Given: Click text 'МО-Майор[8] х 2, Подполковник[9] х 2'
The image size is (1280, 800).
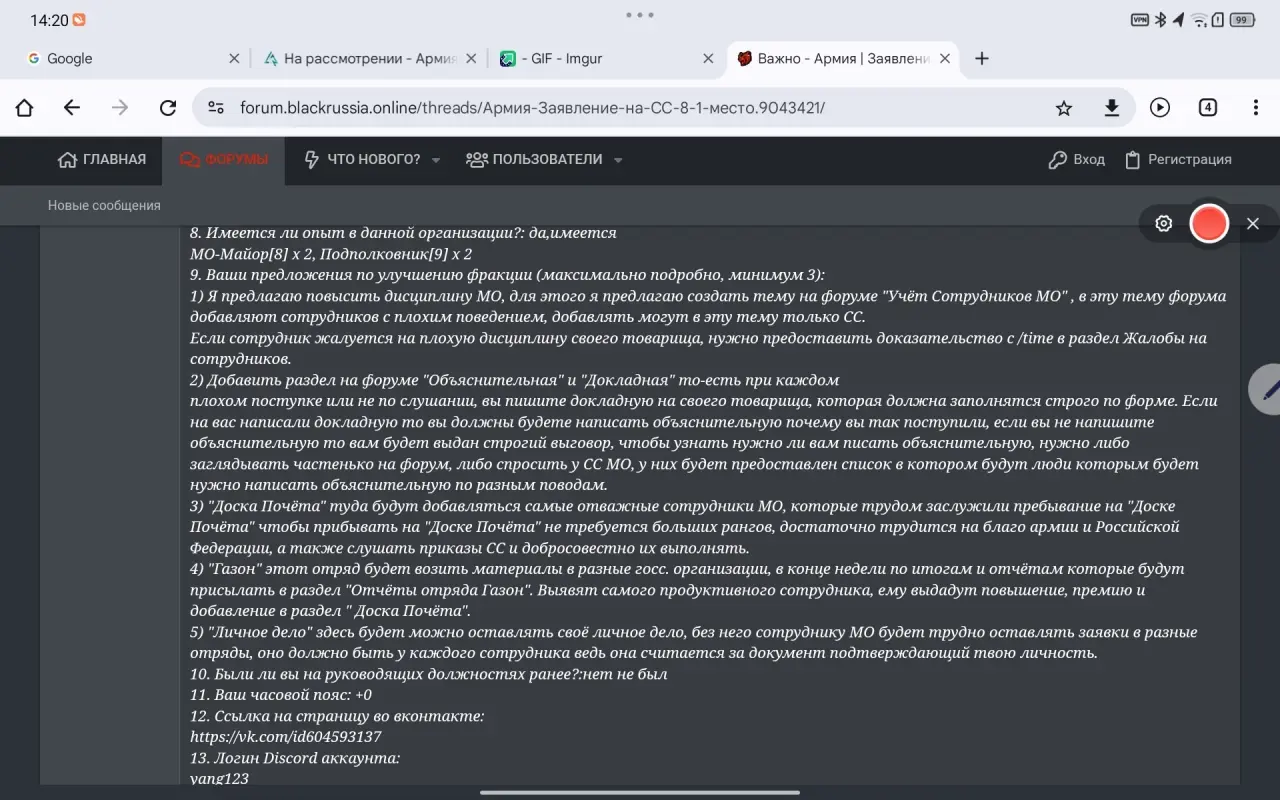Looking at the screenshot, I should pyautogui.click(x=331, y=254).
